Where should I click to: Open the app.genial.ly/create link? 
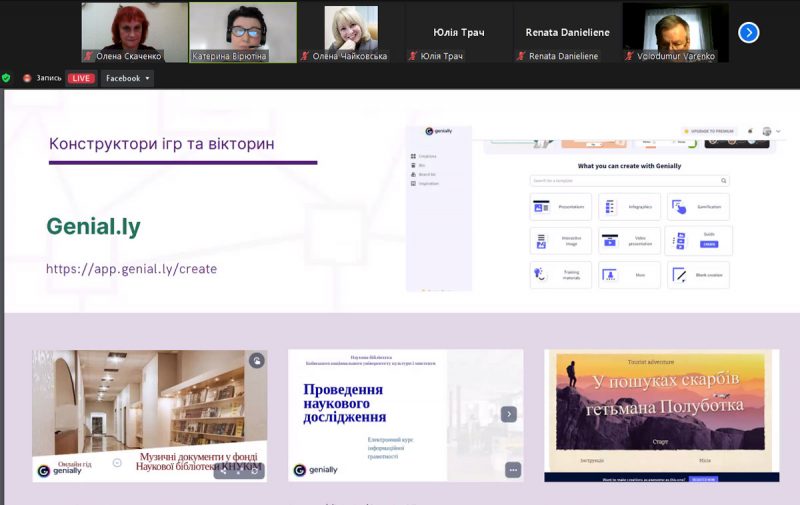[131, 269]
